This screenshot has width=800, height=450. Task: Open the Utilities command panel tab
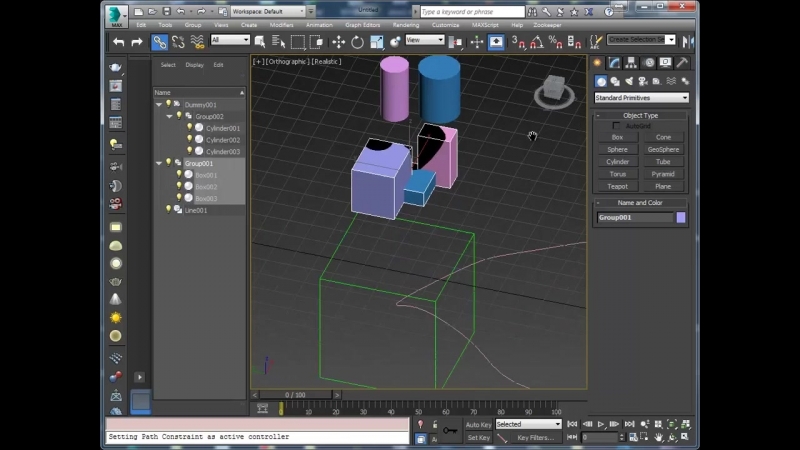click(x=682, y=63)
